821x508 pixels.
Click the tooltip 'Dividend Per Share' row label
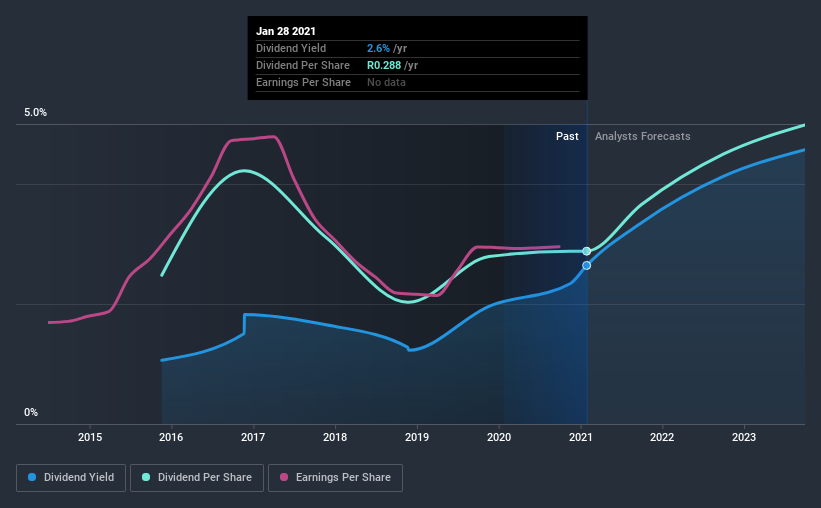(303, 65)
